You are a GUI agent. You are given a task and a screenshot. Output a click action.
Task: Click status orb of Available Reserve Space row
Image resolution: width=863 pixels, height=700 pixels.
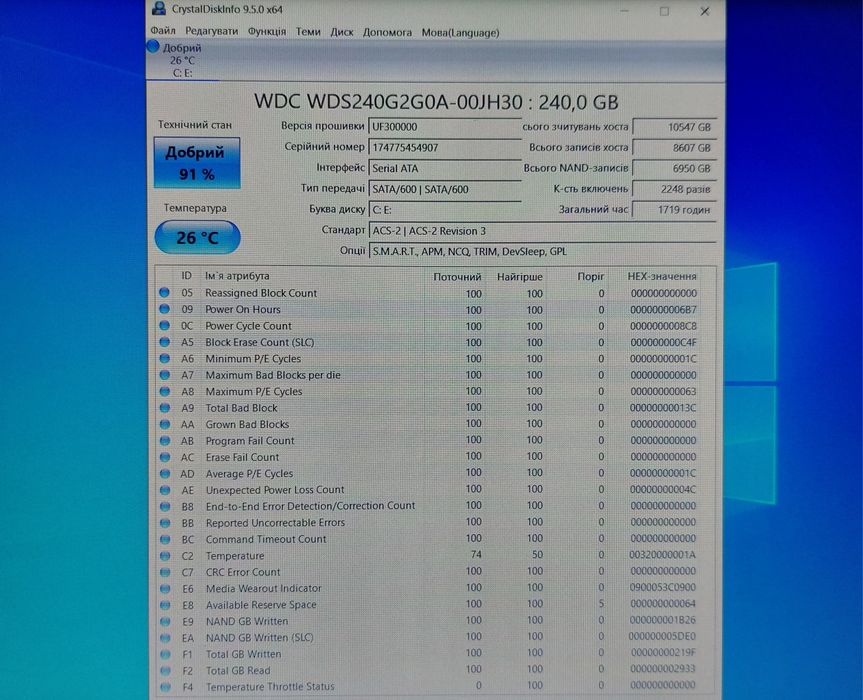tap(165, 605)
